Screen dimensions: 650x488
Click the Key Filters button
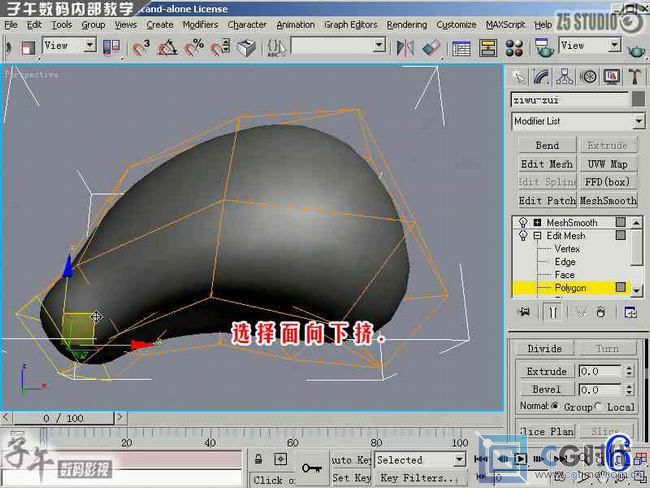[419, 478]
